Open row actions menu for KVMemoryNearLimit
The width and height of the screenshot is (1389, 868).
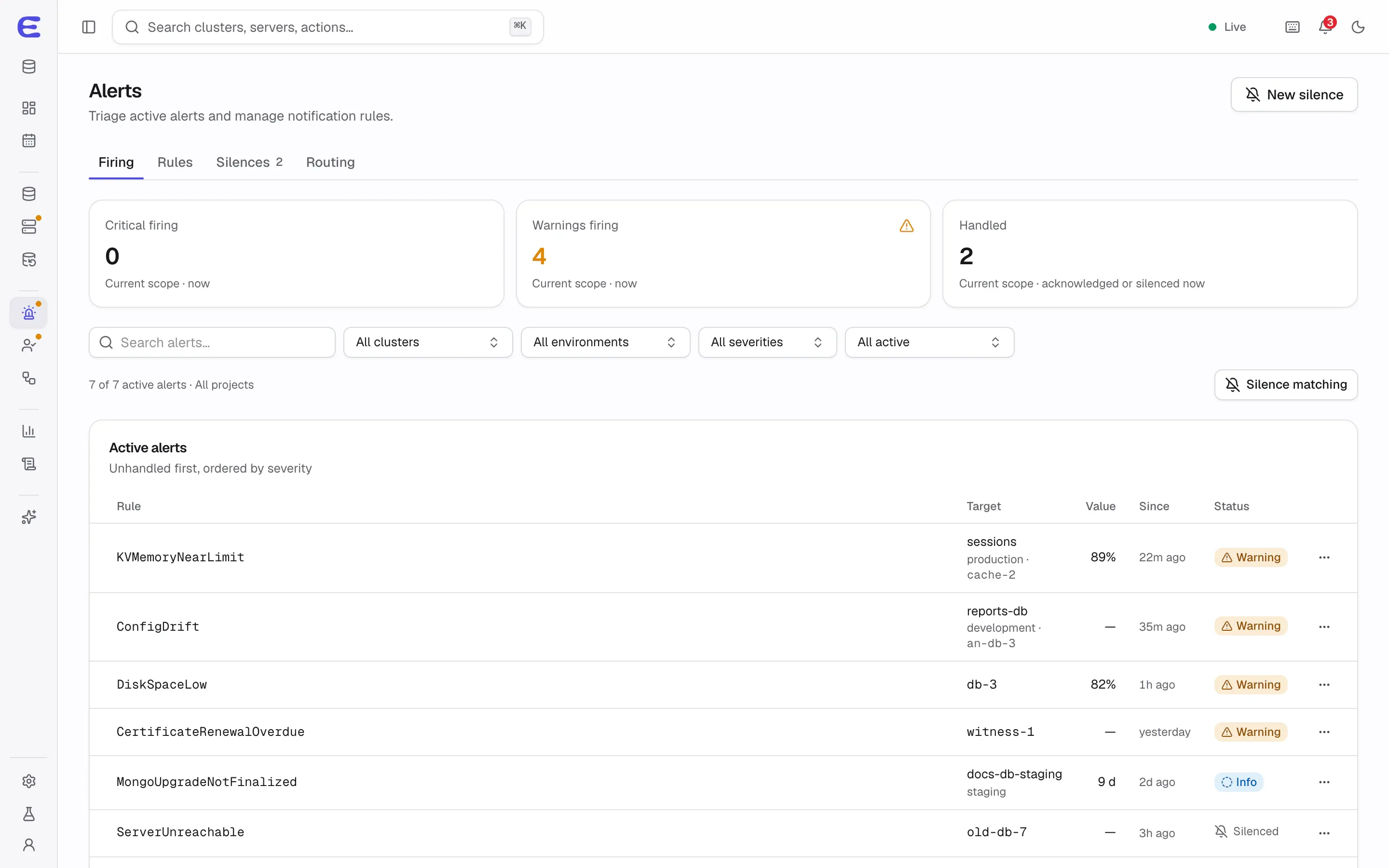click(x=1324, y=557)
